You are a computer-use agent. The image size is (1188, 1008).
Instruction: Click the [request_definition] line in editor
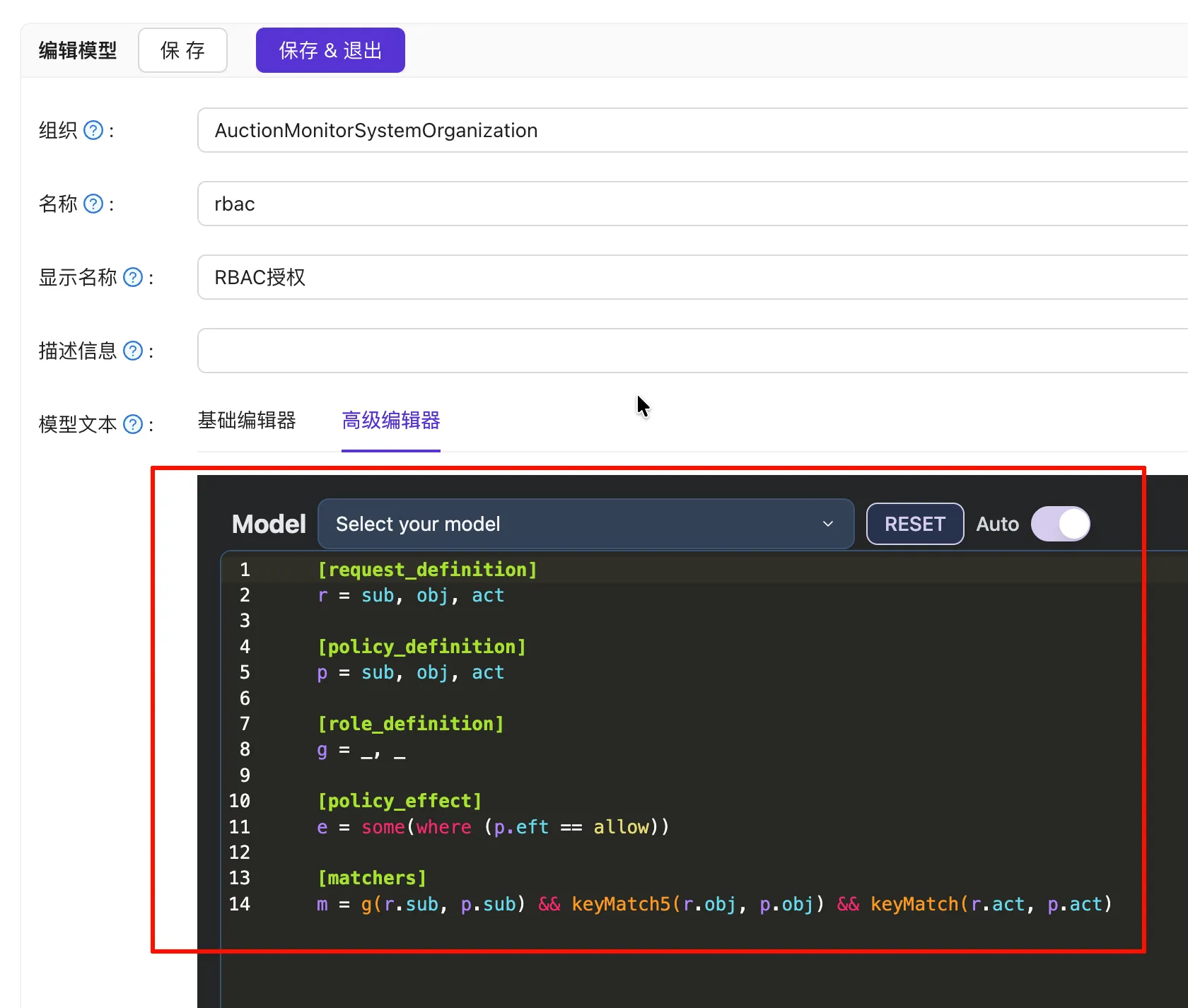click(x=427, y=570)
